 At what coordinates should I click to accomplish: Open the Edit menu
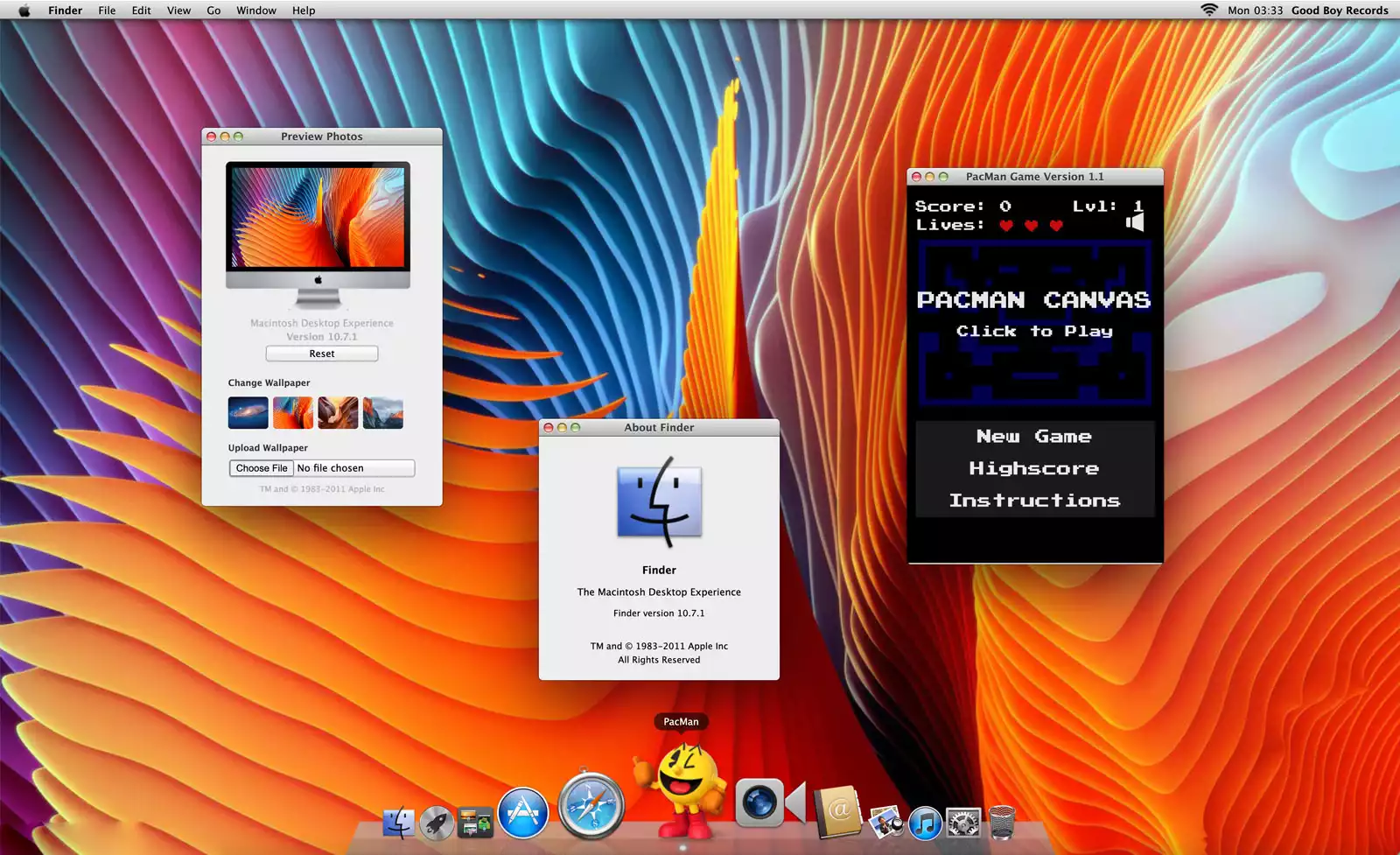point(141,11)
